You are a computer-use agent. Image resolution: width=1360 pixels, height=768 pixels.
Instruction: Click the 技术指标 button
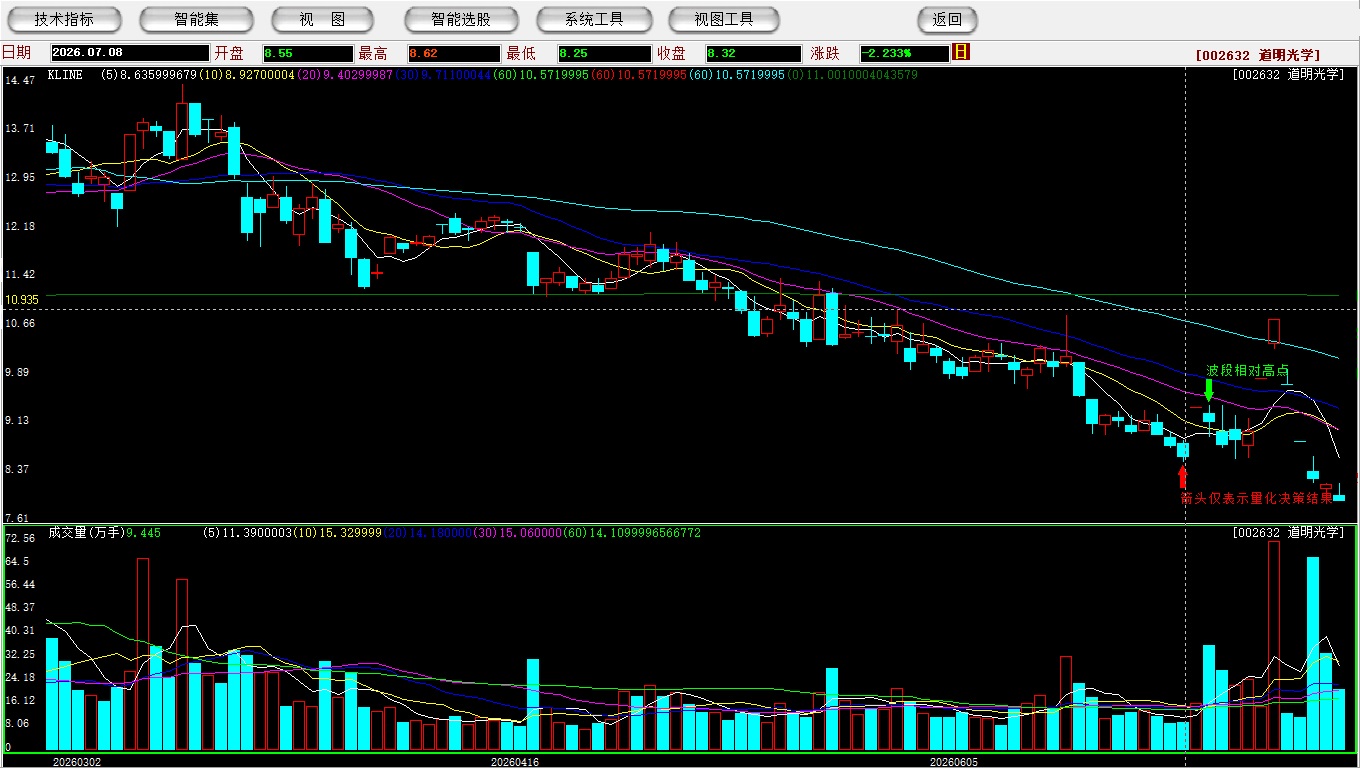(x=64, y=19)
